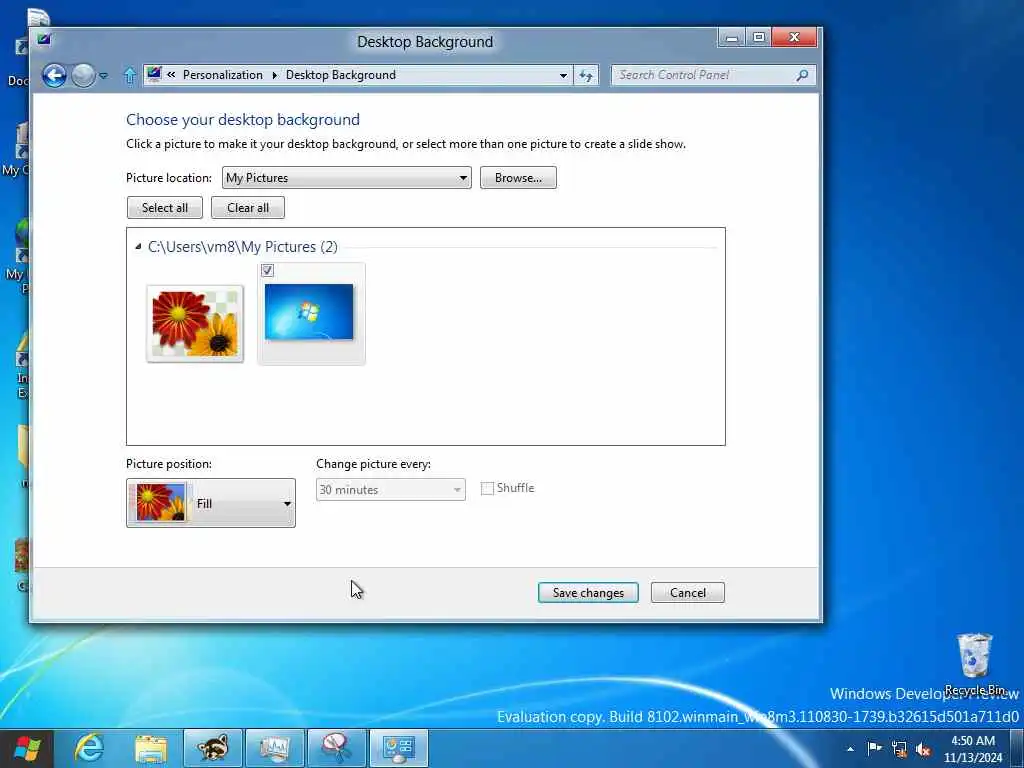Click the greyed Forward navigation button
1024x768 pixels.
(x=83, y=75)
